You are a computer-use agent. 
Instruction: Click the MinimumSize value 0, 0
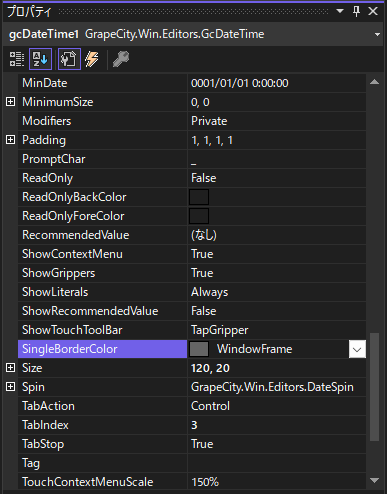[x=200, y=102]
